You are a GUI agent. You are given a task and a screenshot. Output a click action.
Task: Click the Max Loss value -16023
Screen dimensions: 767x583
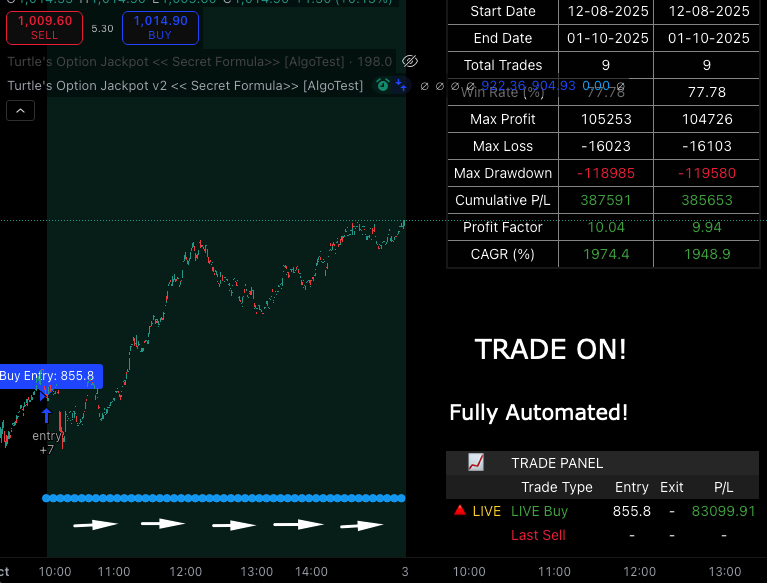point(606,146)
